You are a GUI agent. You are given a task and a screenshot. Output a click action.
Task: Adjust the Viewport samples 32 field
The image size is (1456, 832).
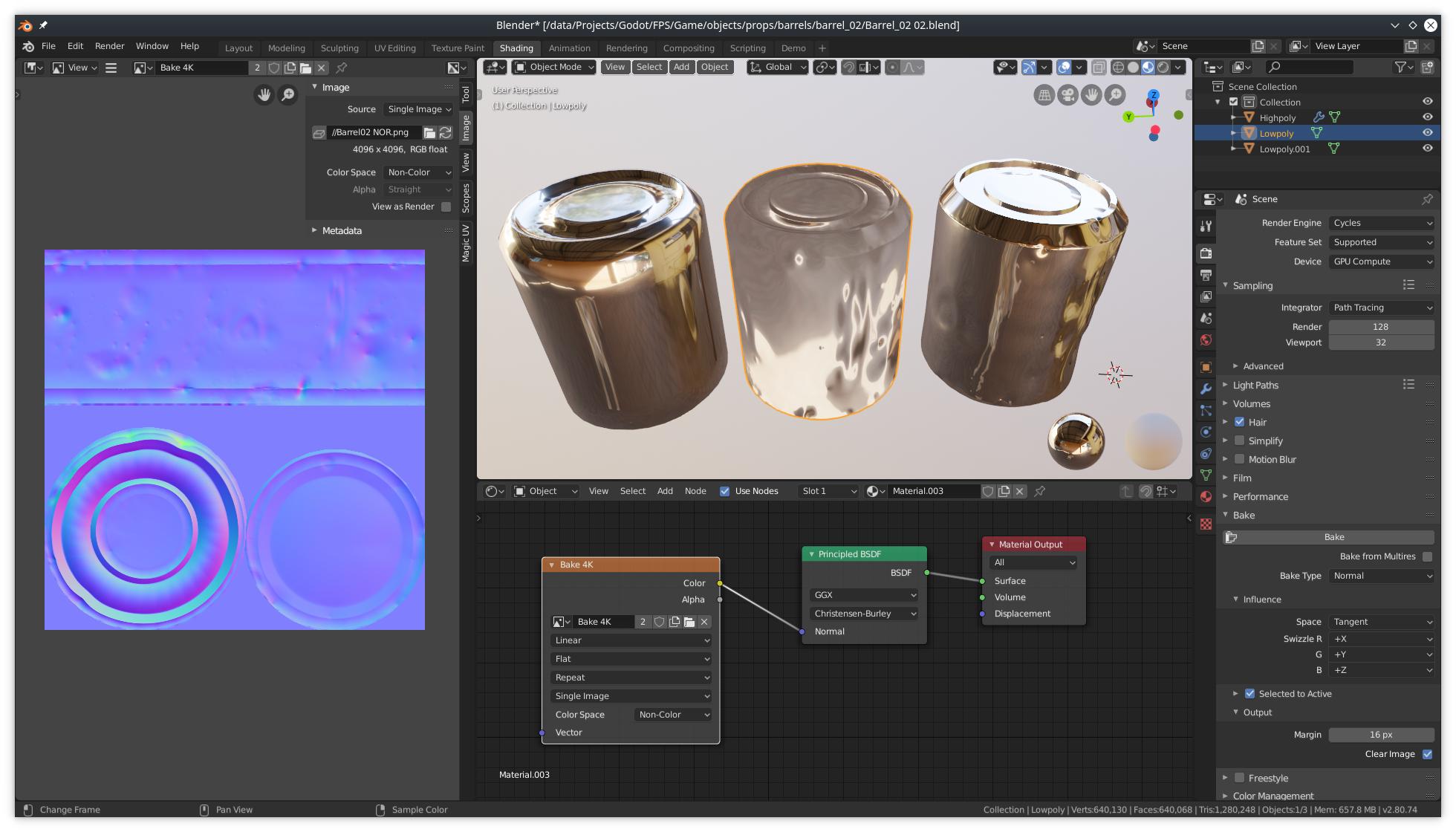point(1381,342)
